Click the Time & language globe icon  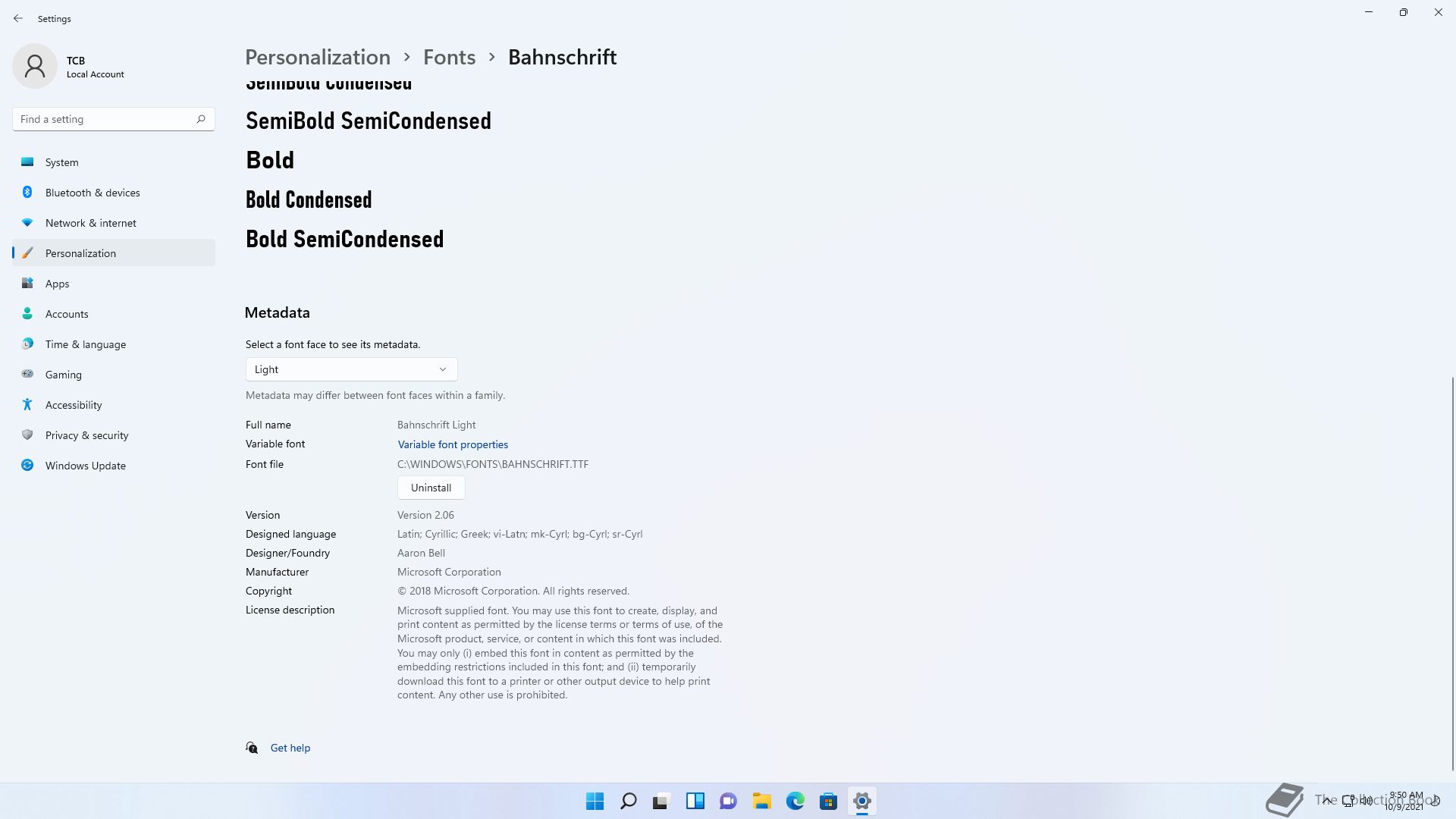click(27, 344)
